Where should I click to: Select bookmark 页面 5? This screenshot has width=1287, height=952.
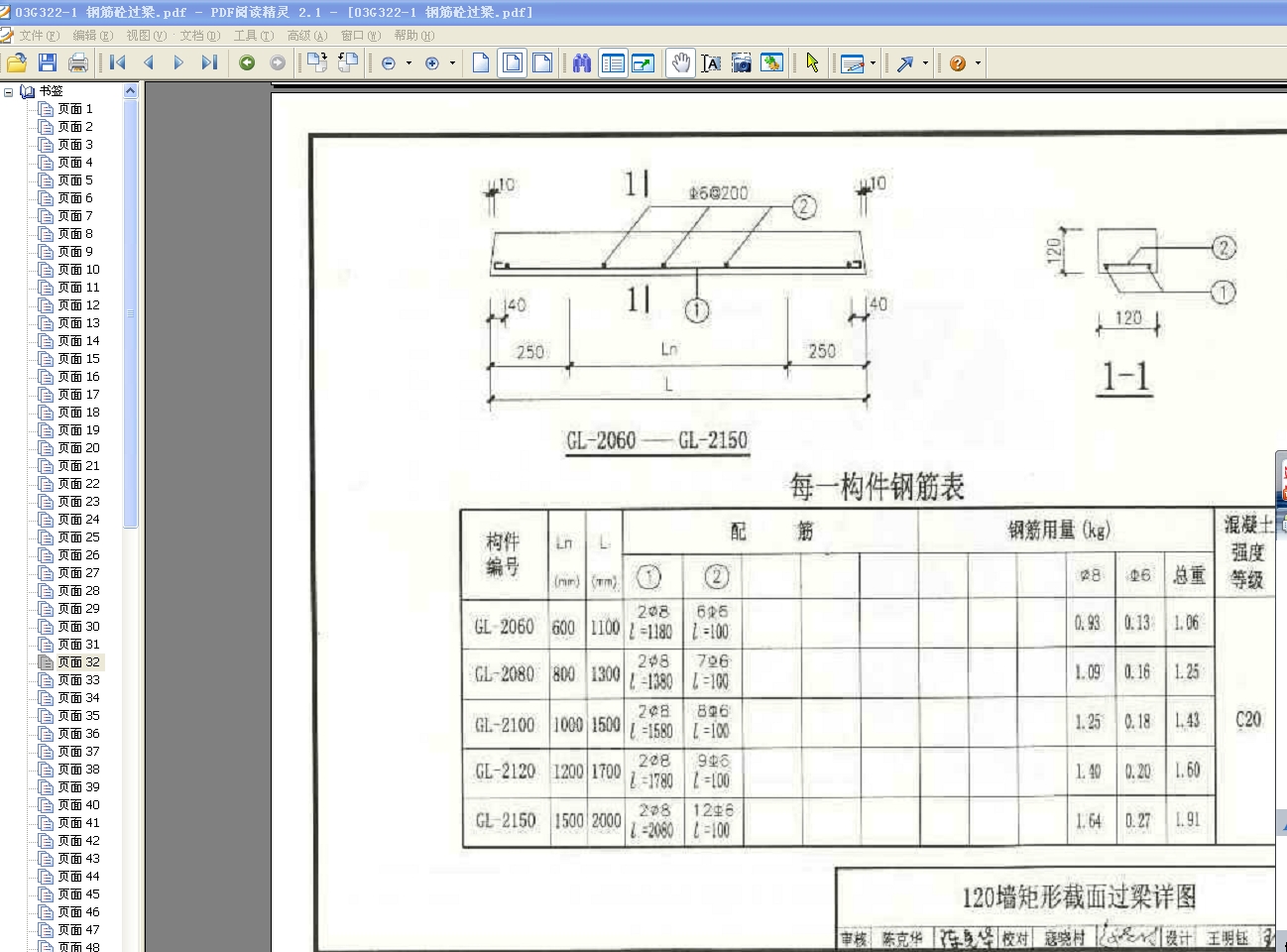[74, 180]
